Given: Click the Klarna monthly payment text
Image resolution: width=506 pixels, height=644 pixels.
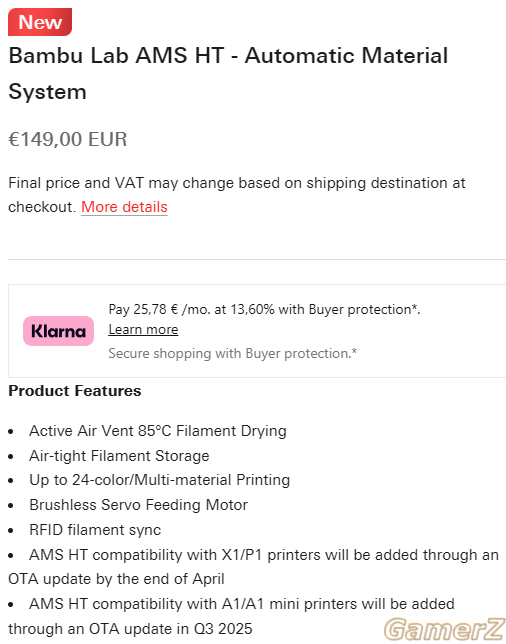Looking at the screenshot, I should [x=264, y=309].
